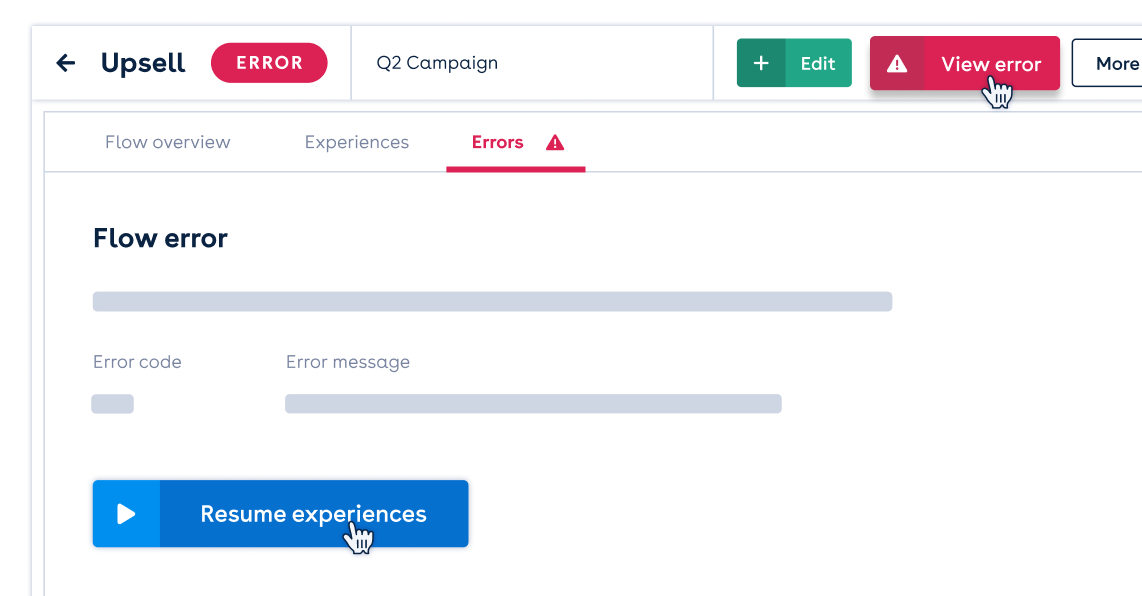Screen dimensions: 1142x596
Task: Click the flow error description placeholder bar
Action: pos(492,302)
